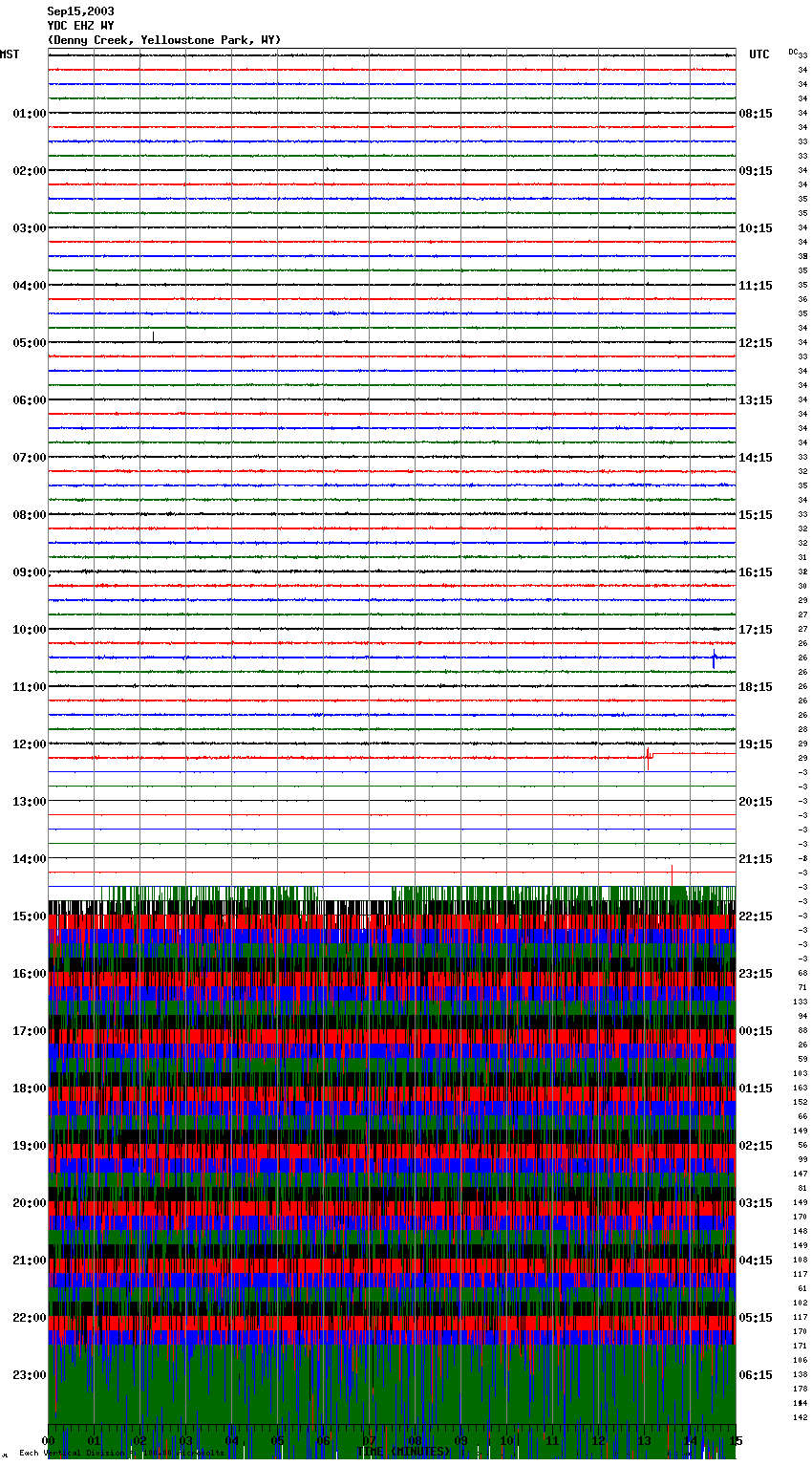
Task: Click the 09:15 UTC time label
Action: tap(756, 171)
